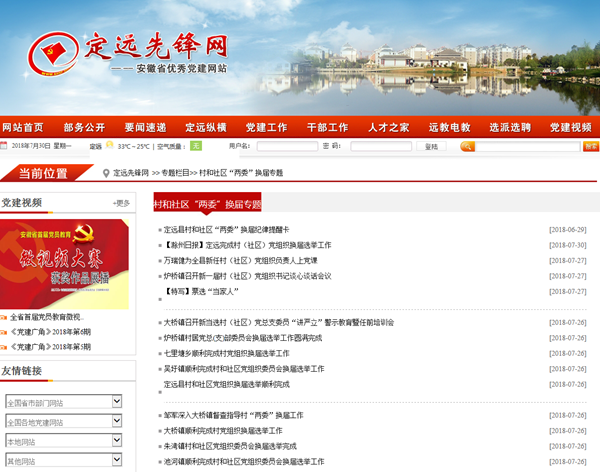This screenshot has width=600, height=472.
Task: Click video icon beside 《党建广角》2018年第5期
Action: tap(3, 347)
